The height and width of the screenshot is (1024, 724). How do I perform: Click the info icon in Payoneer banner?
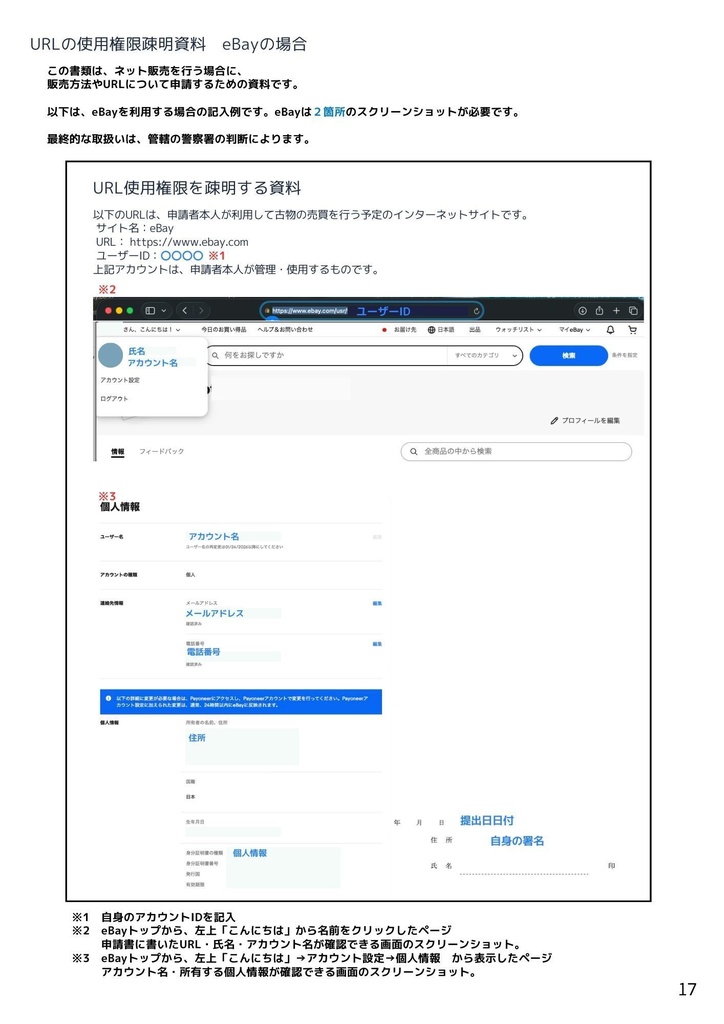pos(108,698)
